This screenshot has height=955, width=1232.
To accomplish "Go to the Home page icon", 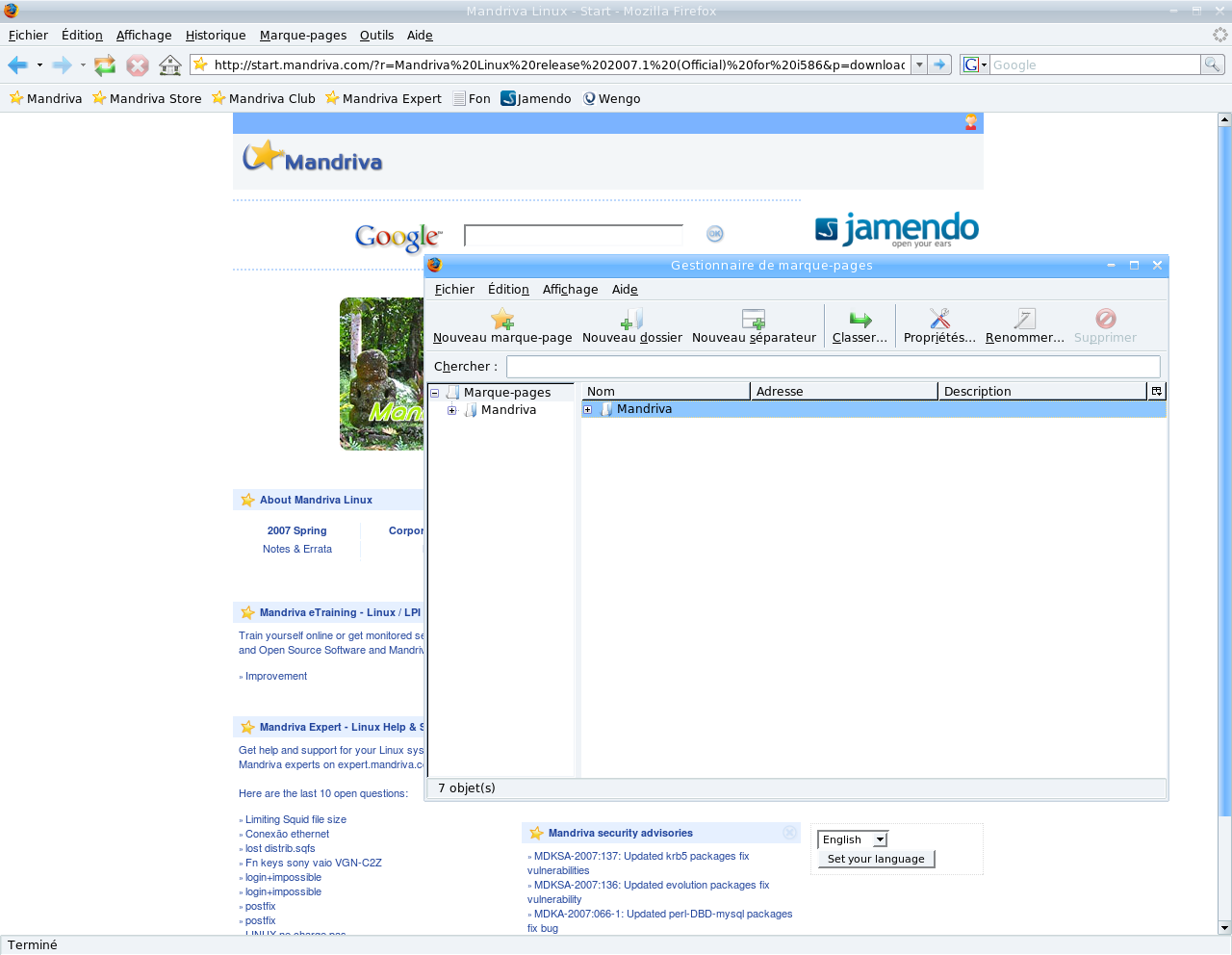I will 170,65.
